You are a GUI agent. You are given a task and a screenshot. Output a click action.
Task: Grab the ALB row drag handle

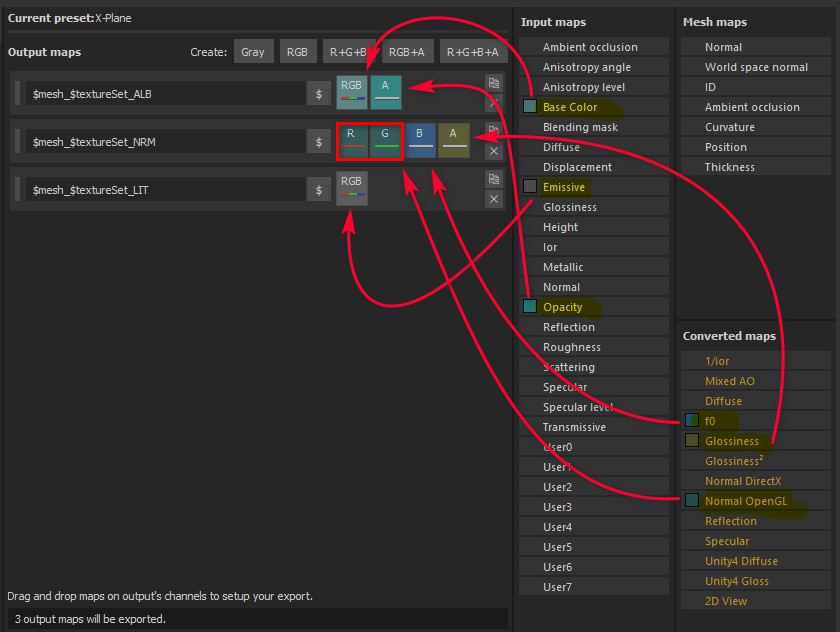(17, 94)
